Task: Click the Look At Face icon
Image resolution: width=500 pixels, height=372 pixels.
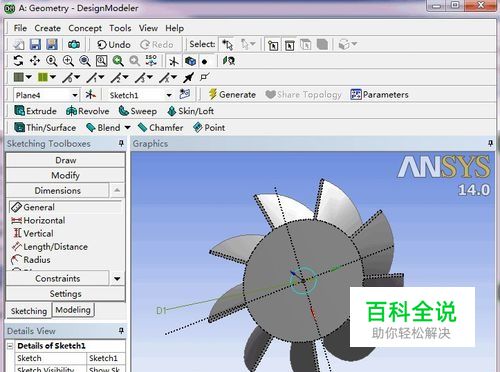Action: [x=229, y=61]
